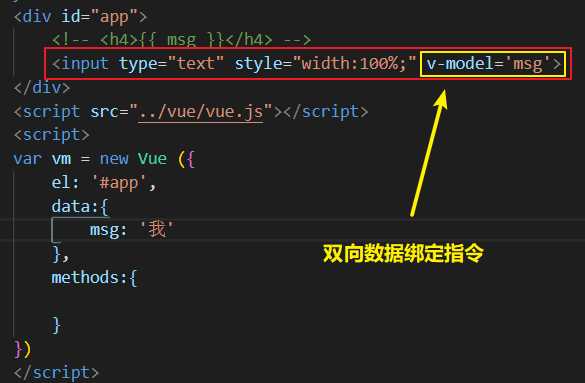This screenshot has width=585, height=383.
Task: Click the closing '</div>' tag
Action: click(41, 87)
